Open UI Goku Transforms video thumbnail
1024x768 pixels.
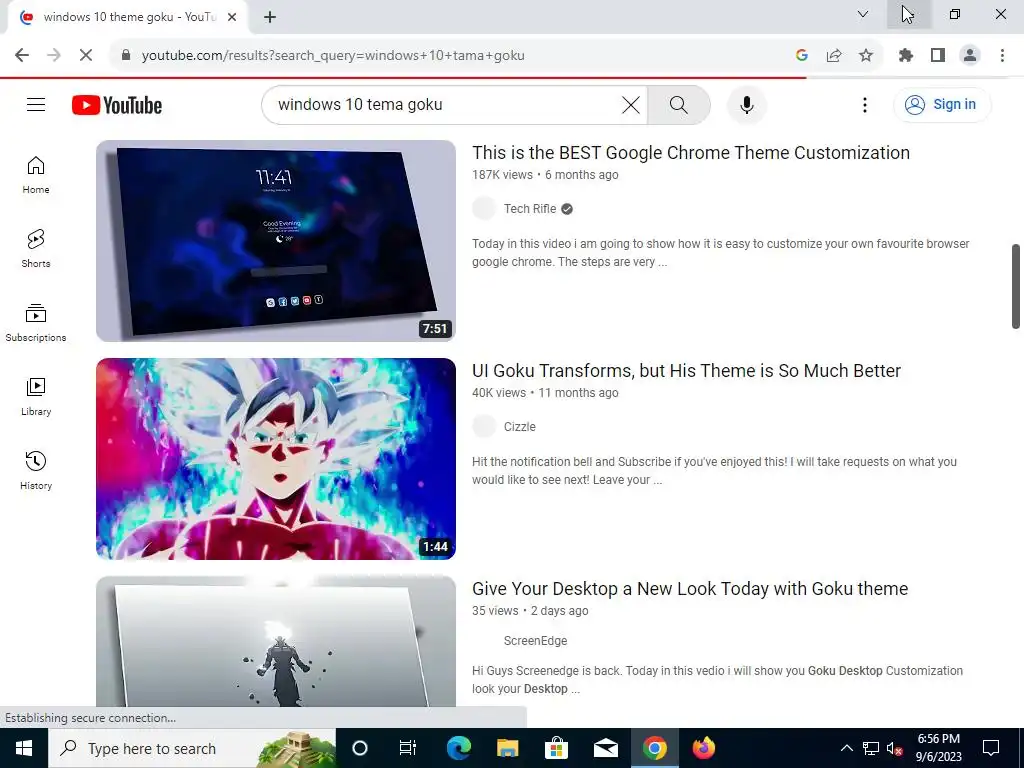[x=276, y=458]
